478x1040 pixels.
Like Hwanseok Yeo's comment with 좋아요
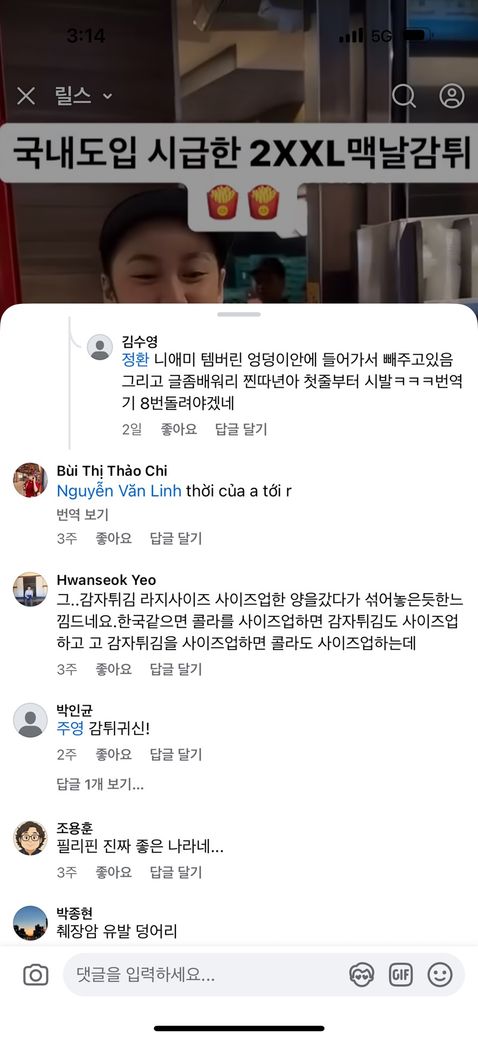point(113,669)
